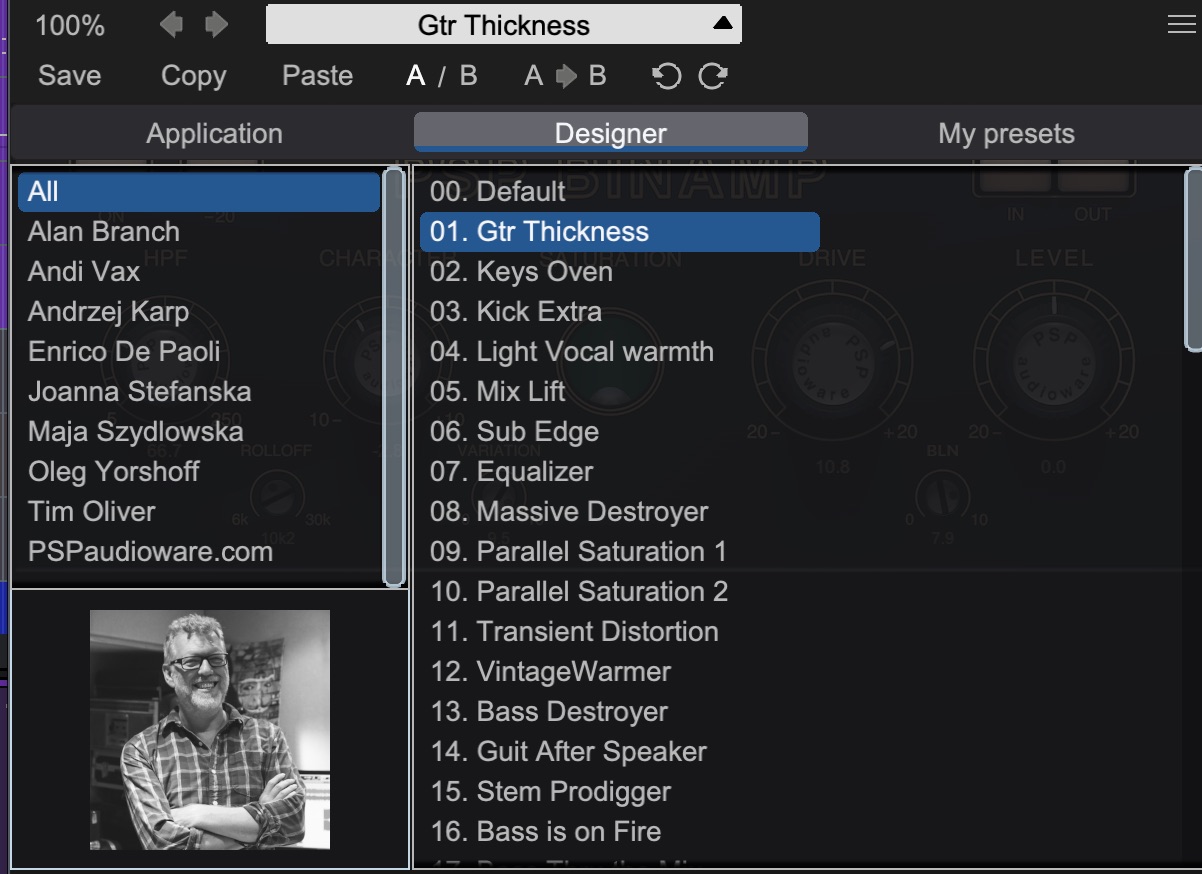Select designer Alan Branch in list

click(x=104, y=232)
